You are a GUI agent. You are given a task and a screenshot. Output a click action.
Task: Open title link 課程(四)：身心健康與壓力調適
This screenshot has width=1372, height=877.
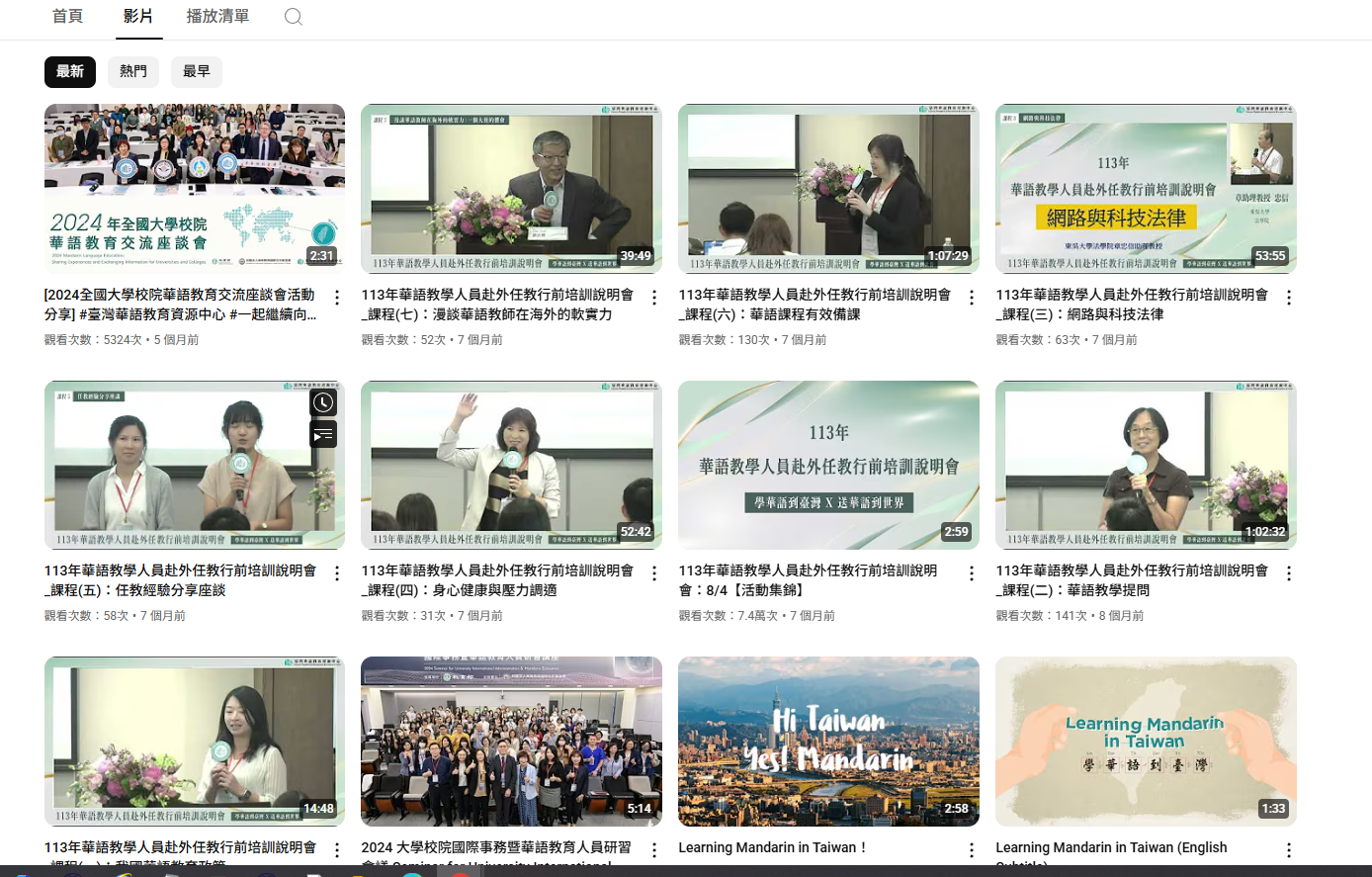497,580
